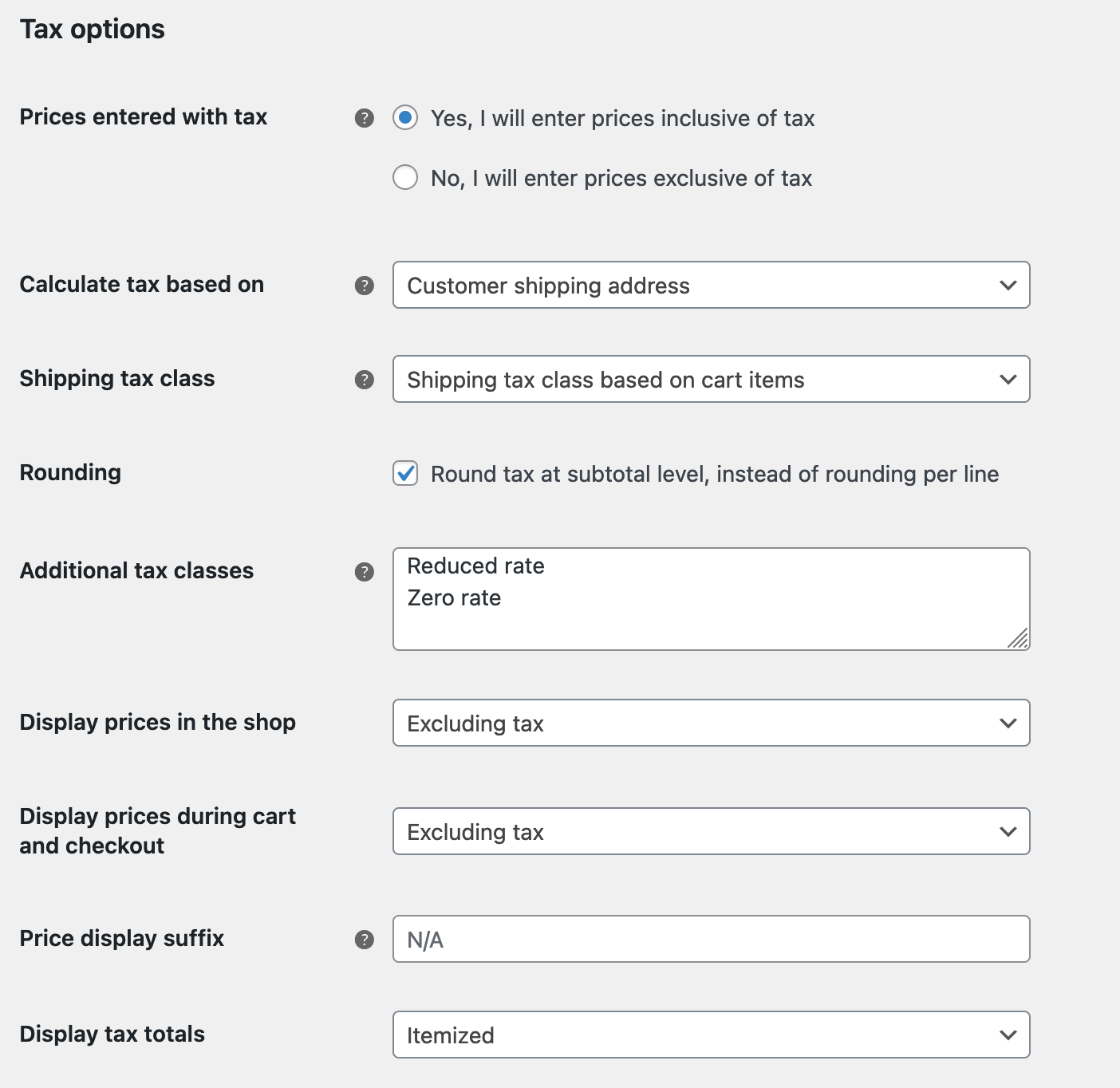Viewport: 1120px width, 1088px height.
Task: Click the 'Reduced rate' entry in the textarea
Action: pyautogui.click(x=475, y=566)
